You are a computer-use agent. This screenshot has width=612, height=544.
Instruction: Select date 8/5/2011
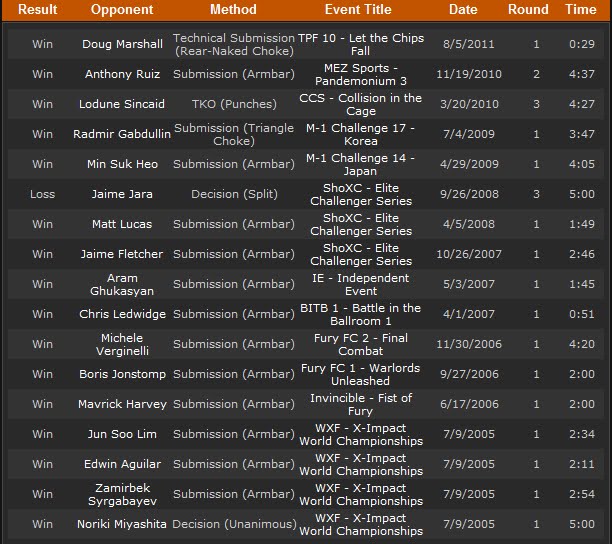468,44
